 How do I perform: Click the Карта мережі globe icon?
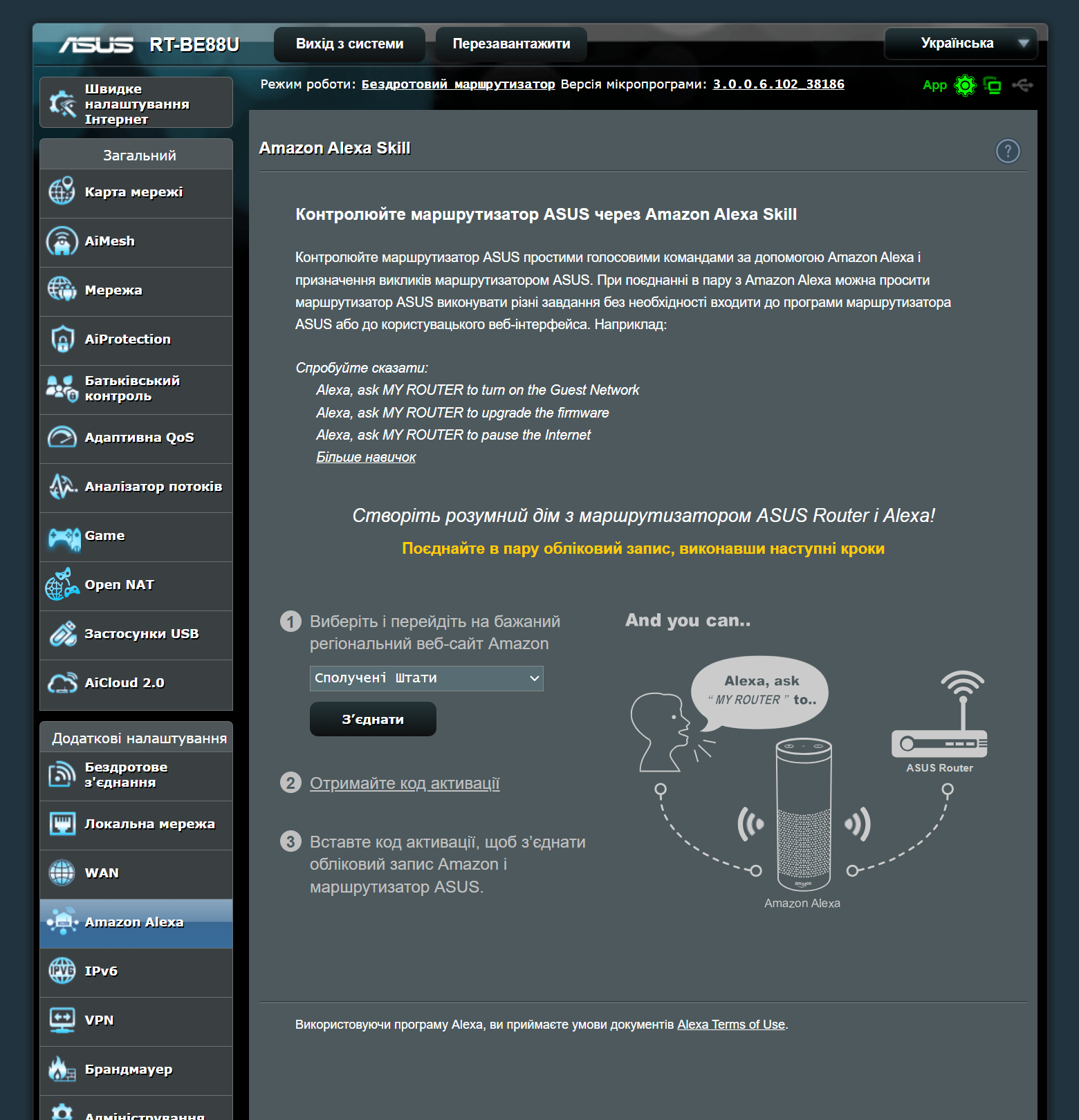(x=62, y=192)
